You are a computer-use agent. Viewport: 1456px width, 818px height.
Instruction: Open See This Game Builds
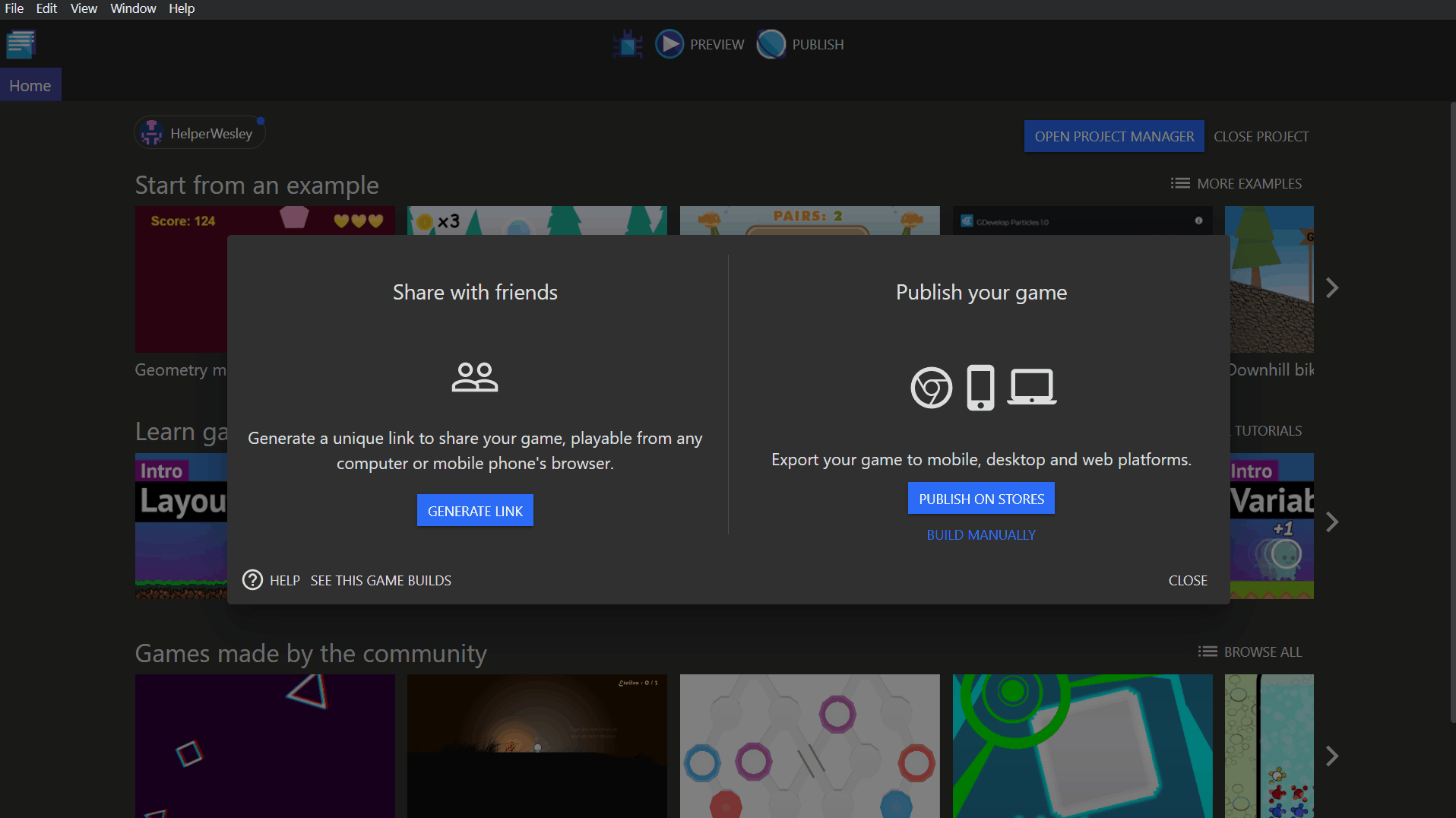point(381,580)
